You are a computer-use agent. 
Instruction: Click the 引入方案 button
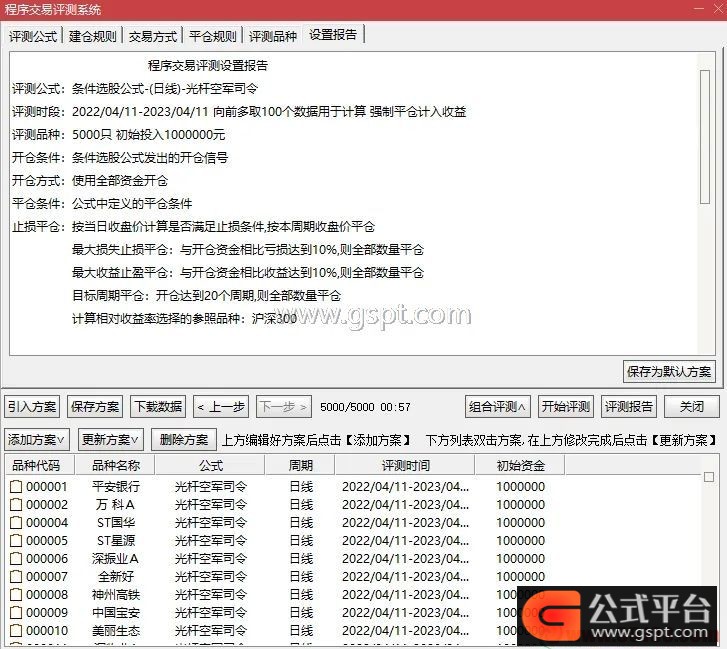tap(32, 407)
